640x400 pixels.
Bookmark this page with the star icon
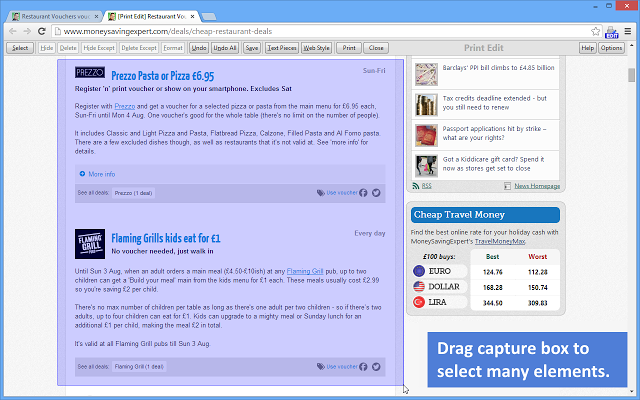pyautogui.click(x=596, y=31)
